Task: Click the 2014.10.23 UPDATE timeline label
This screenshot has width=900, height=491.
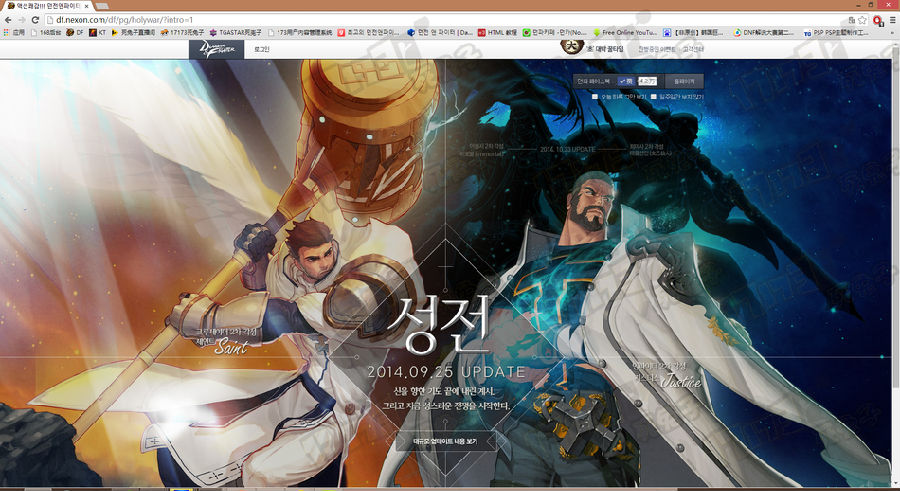Action: tap(567, 149)
